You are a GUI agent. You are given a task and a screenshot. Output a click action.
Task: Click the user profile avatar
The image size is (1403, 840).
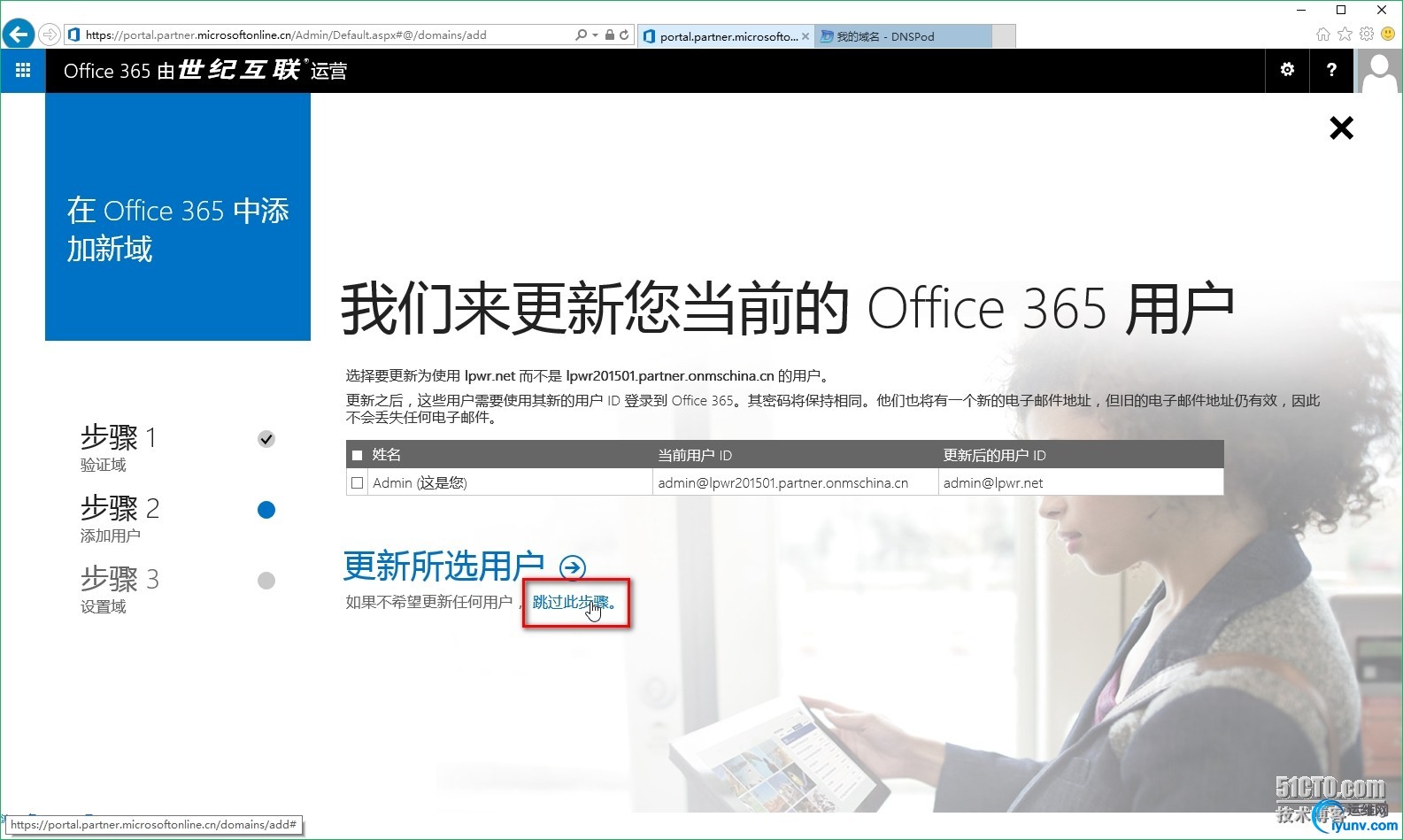pos(1379,71)
